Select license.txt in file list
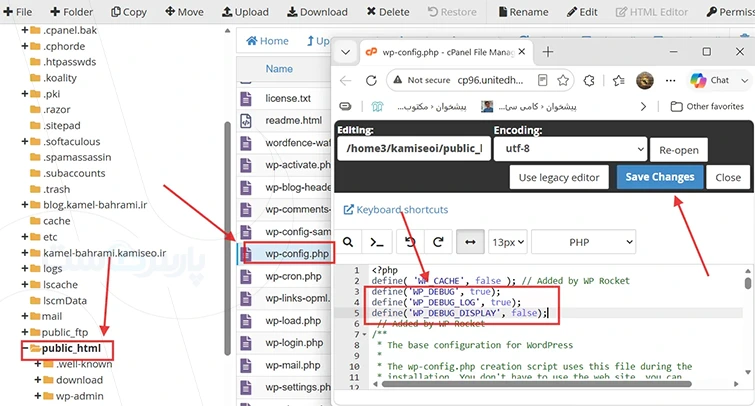This screenshot has width=755, height=406. (x=287, y=98)
